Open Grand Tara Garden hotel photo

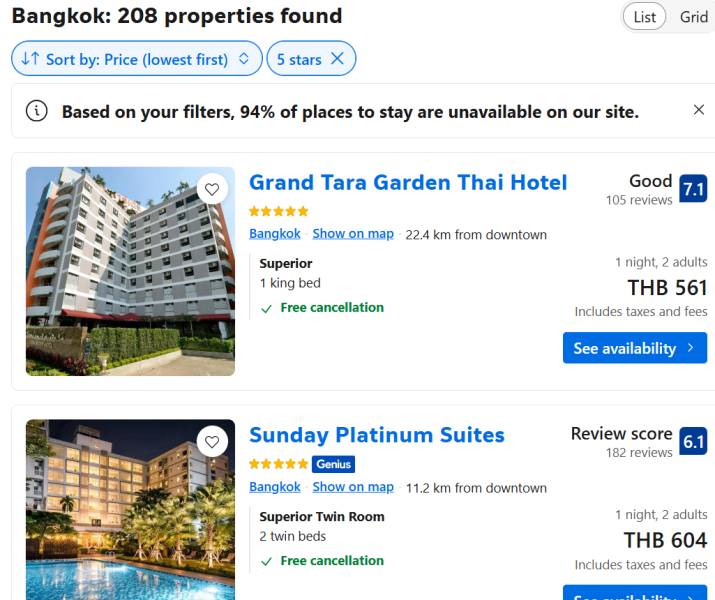[130, 271]
